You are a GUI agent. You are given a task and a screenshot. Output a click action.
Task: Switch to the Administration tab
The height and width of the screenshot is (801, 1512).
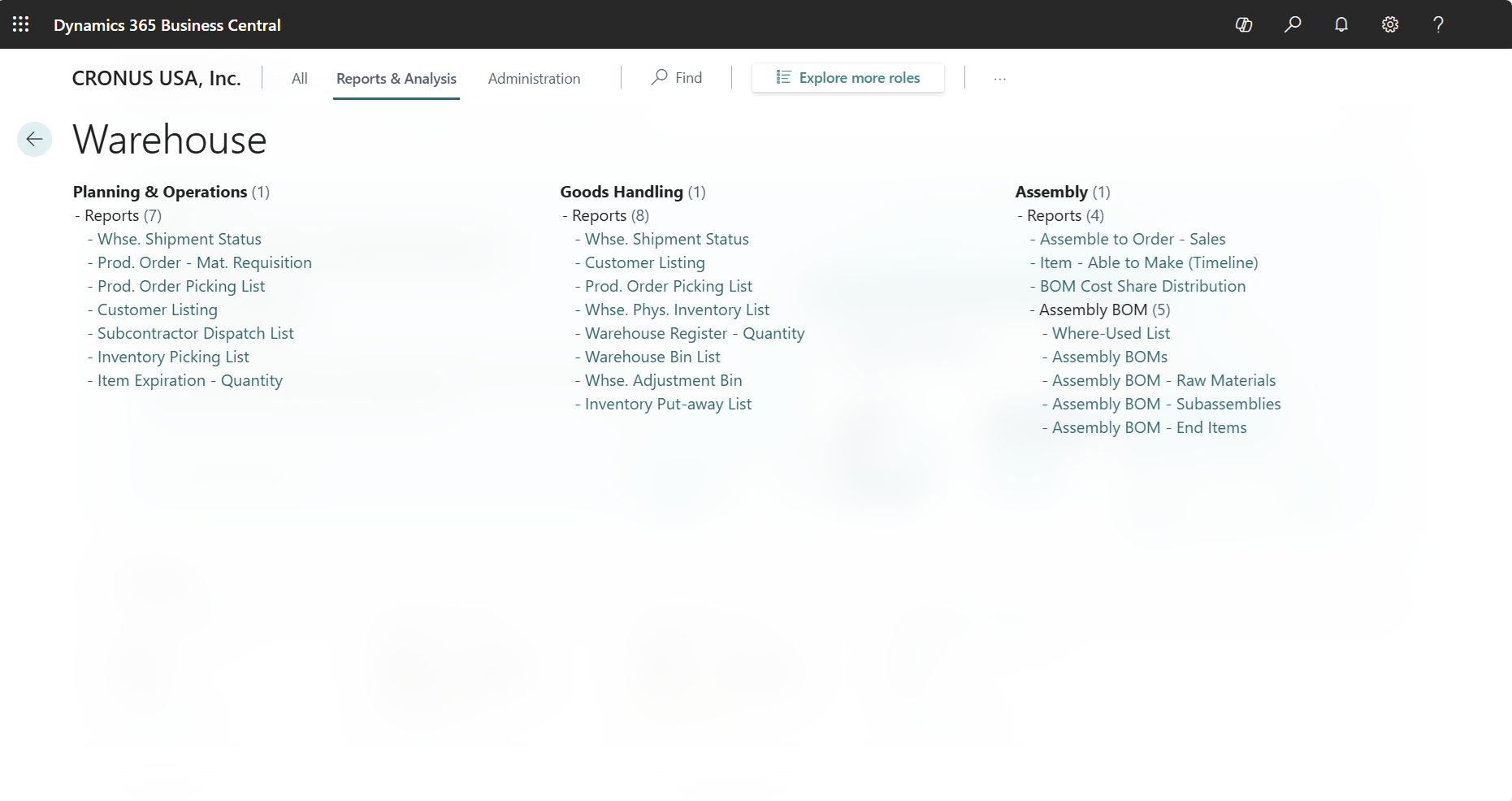coord(534,78)
